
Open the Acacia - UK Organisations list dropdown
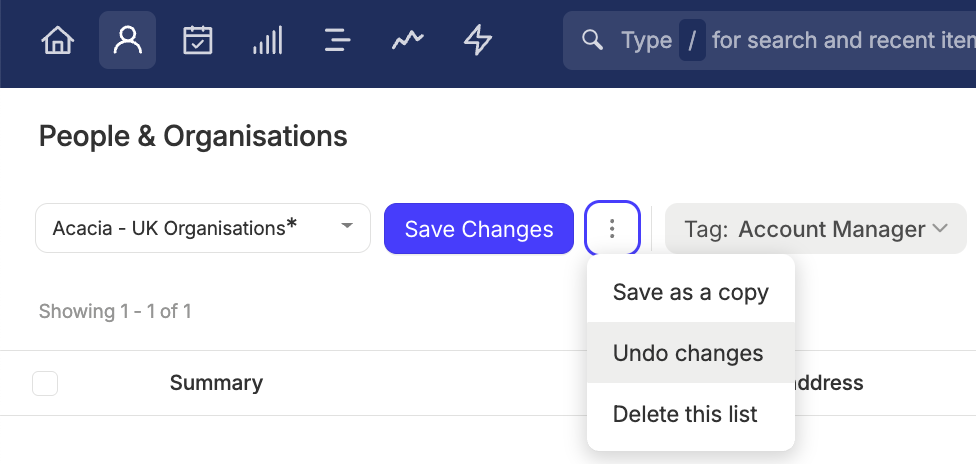coord(203,228)
